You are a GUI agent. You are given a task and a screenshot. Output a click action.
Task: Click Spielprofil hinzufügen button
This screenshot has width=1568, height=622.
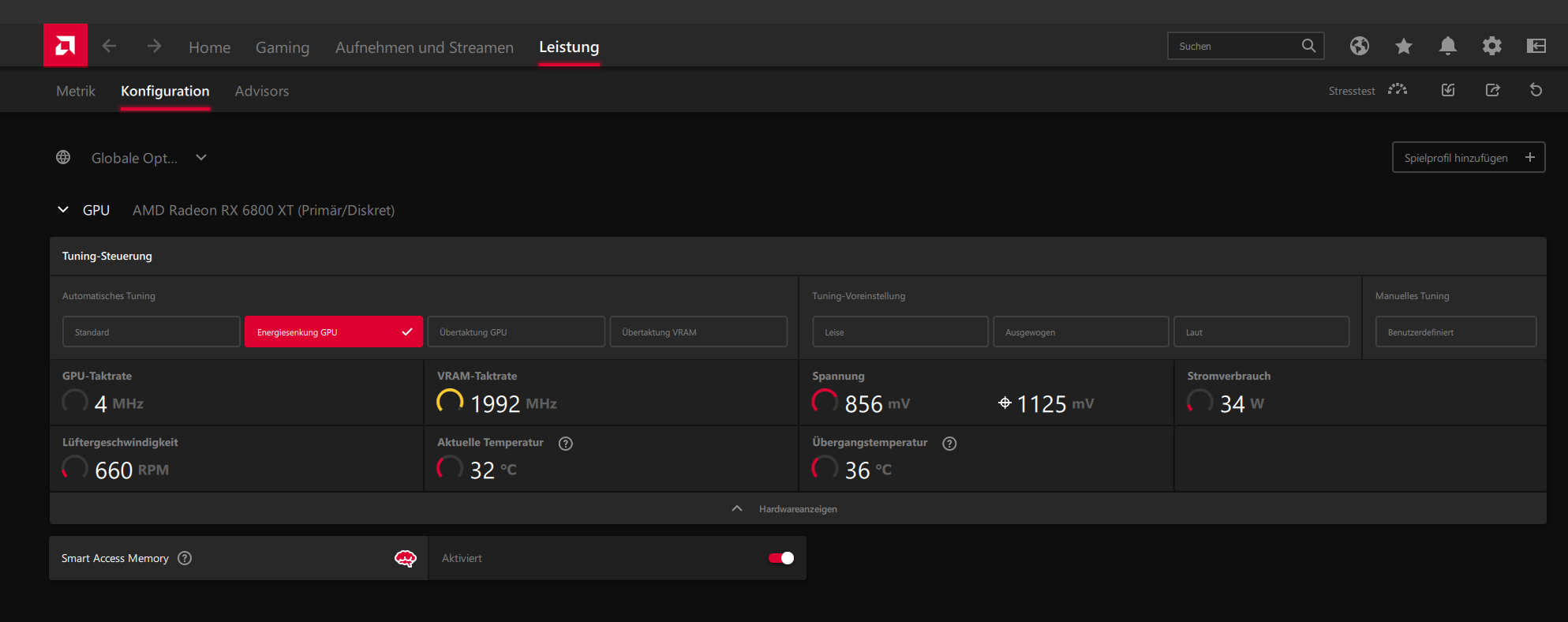coord(1469,157)
